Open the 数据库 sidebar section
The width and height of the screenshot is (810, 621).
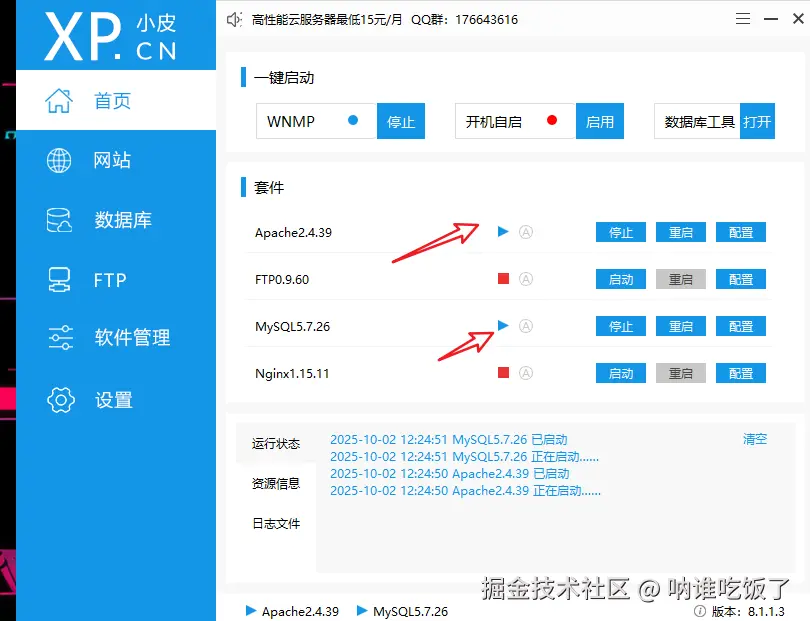(116, 220)
